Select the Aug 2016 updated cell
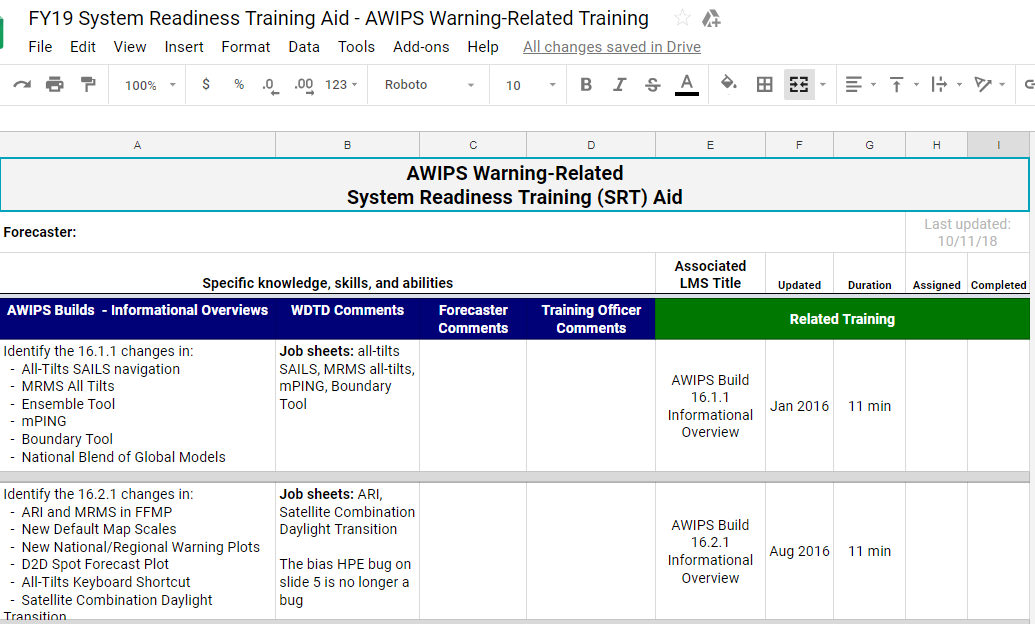1035x624 pixels. (799, 551)
